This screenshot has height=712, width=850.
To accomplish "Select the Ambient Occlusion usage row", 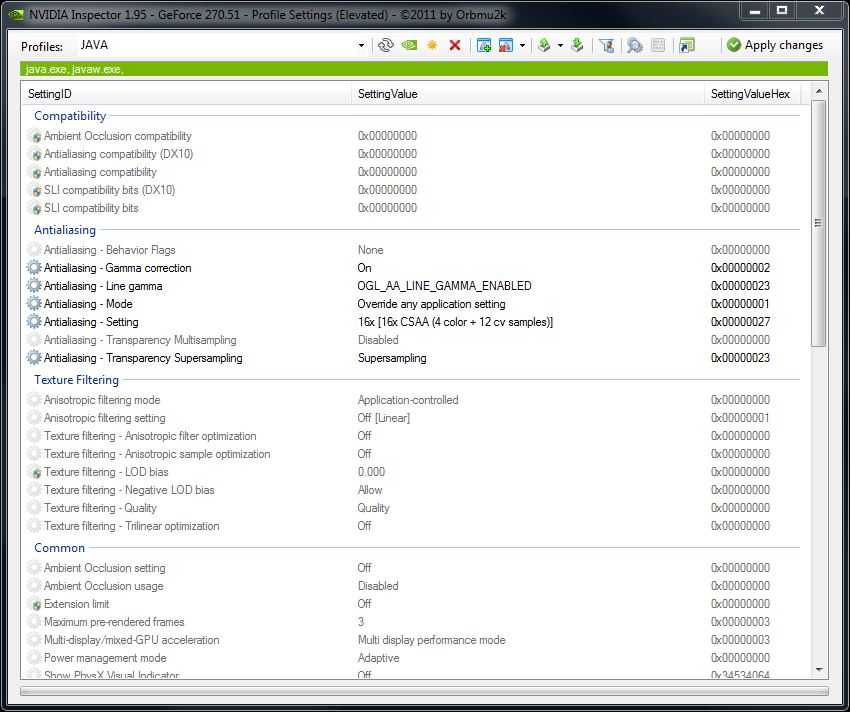I will click(416, 586).
